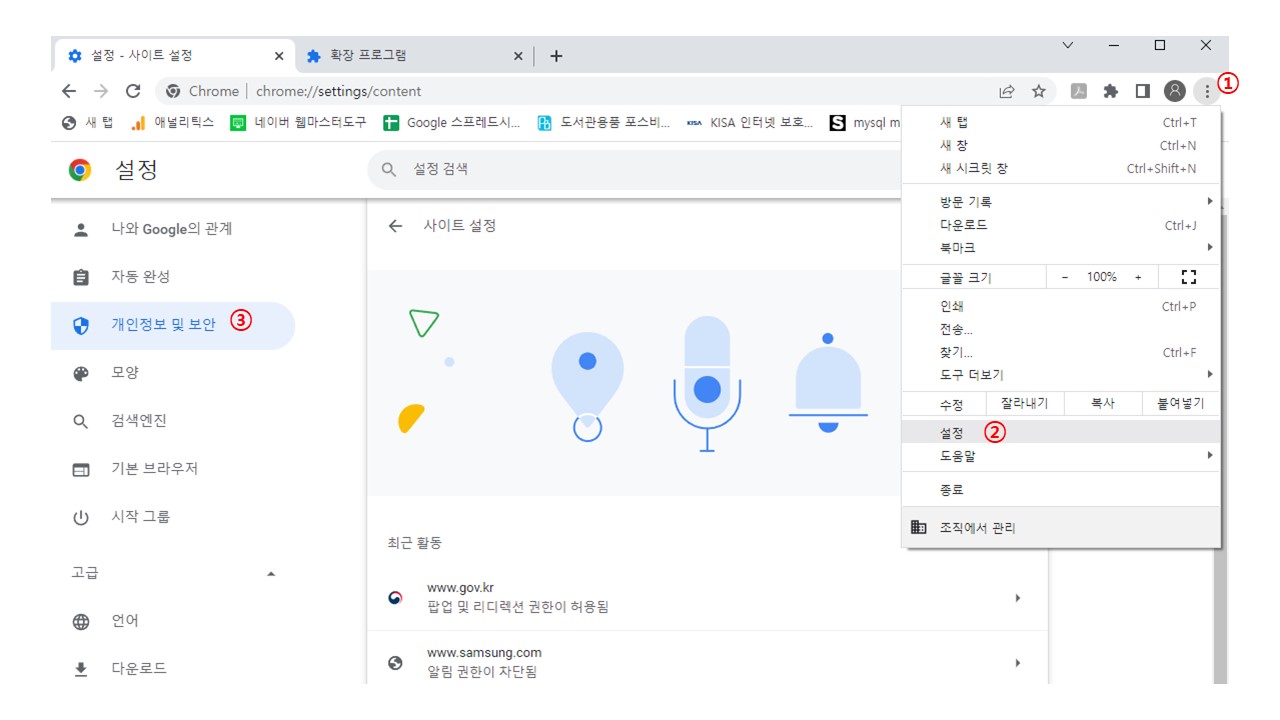Open a new tab with the plus button

[556, 56]
